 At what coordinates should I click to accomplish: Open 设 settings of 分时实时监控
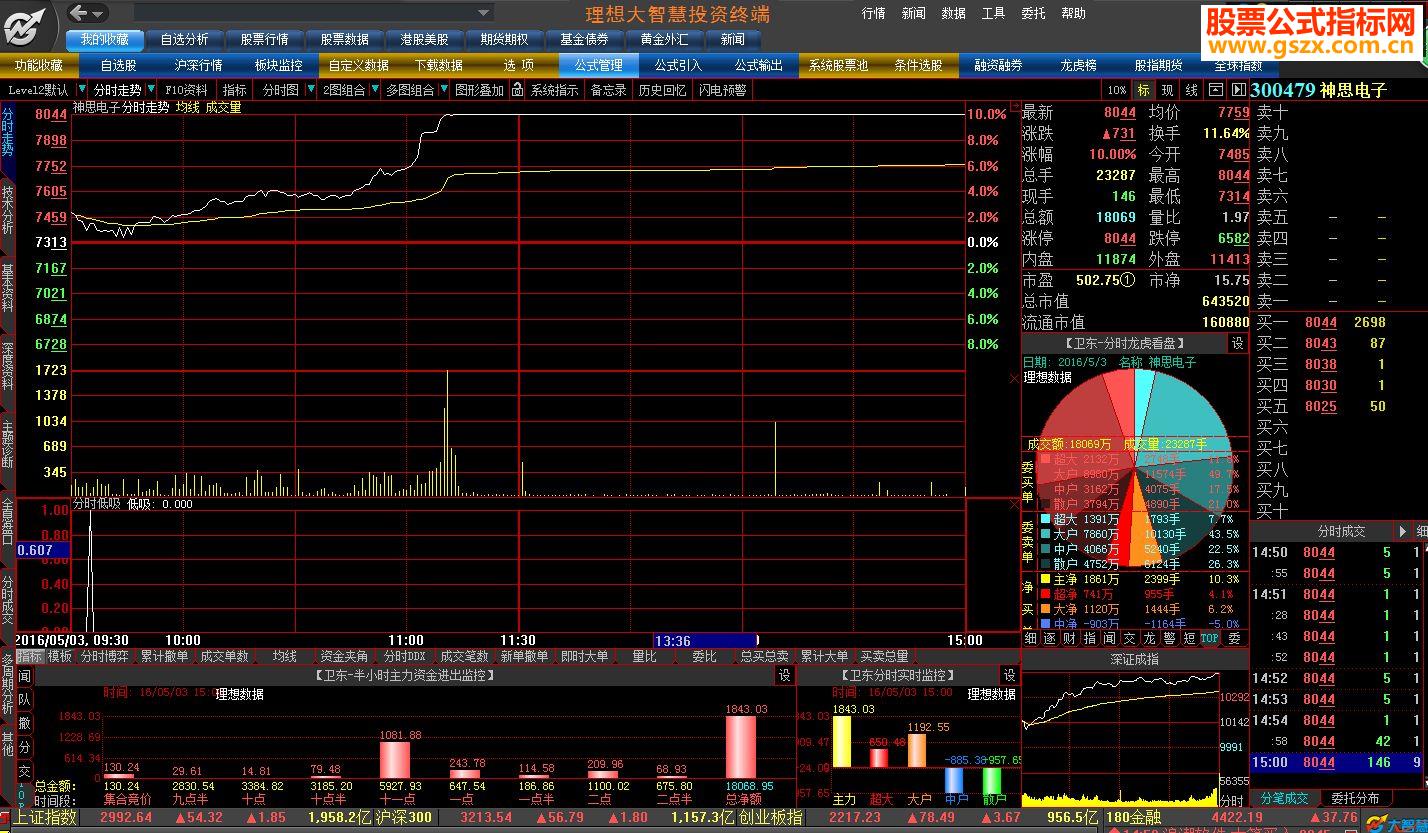pyautogui.click(x=1009, y=675)
